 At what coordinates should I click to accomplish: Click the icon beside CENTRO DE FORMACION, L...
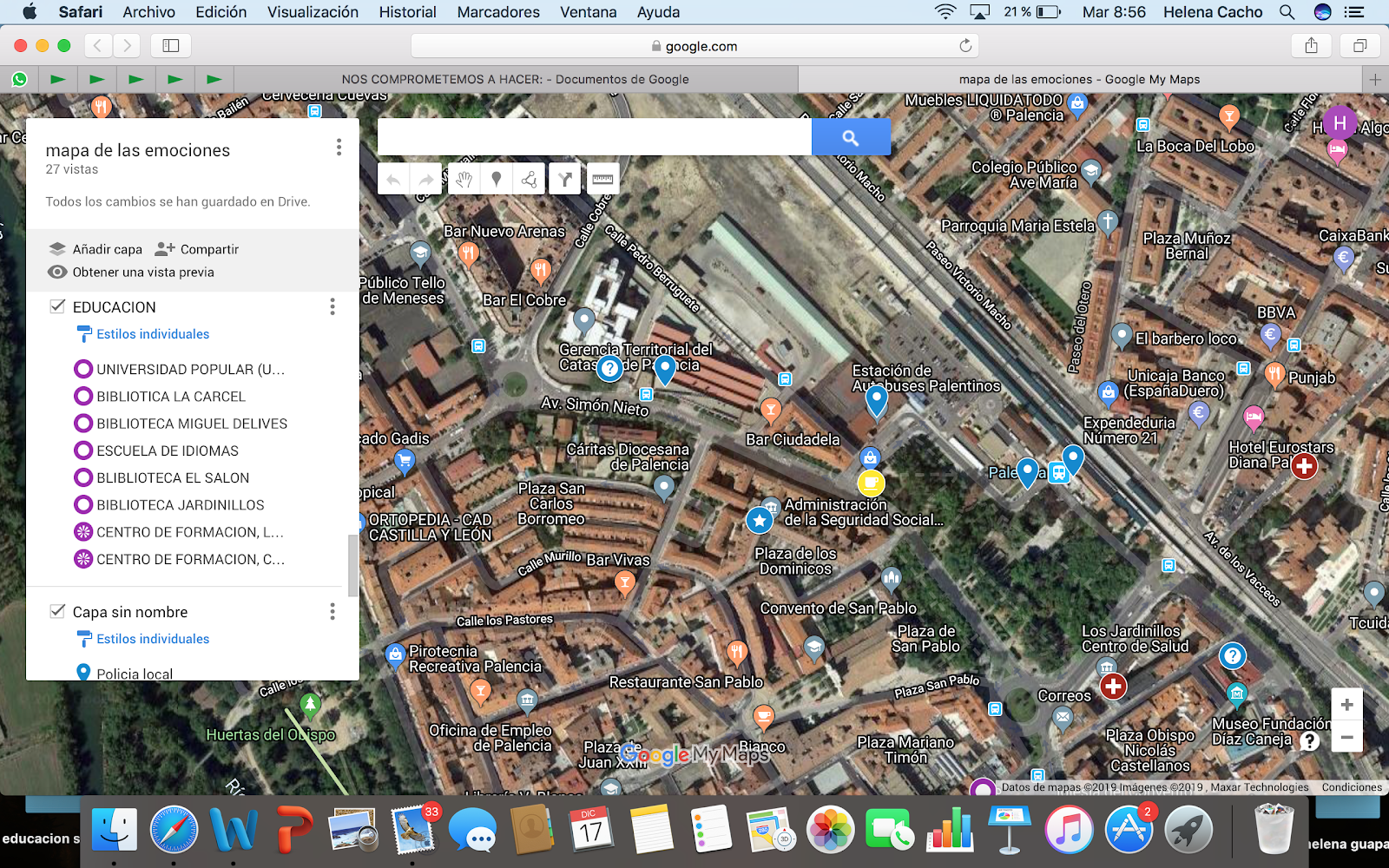click(83, 532)
